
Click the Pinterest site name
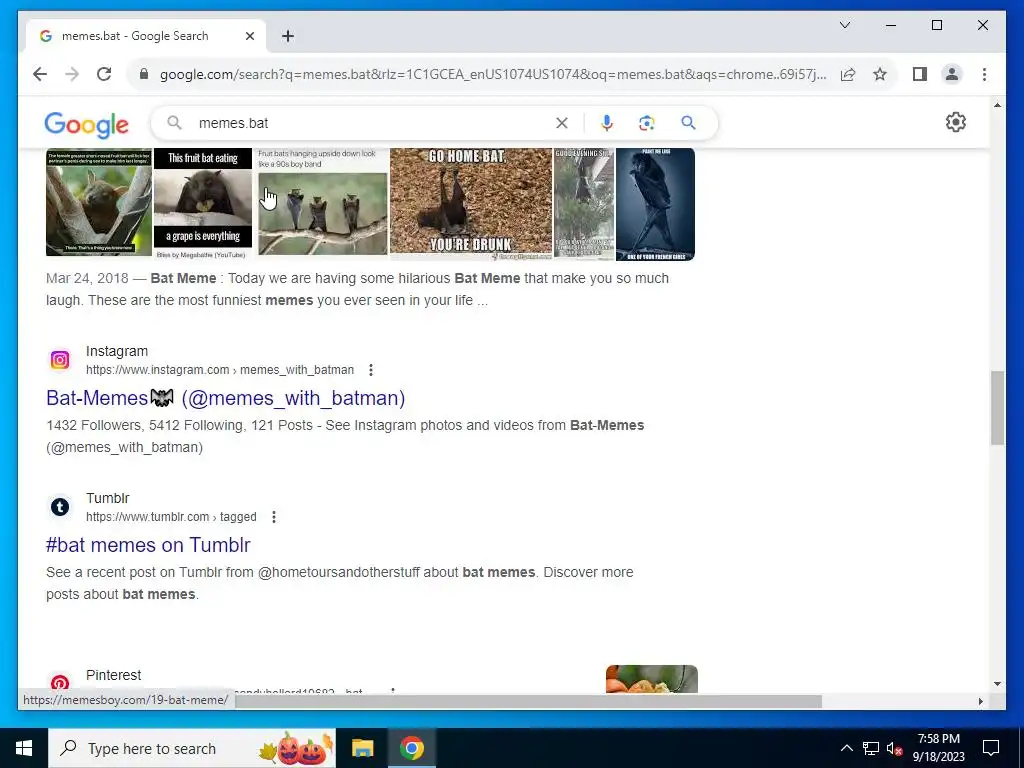[114, 675]
